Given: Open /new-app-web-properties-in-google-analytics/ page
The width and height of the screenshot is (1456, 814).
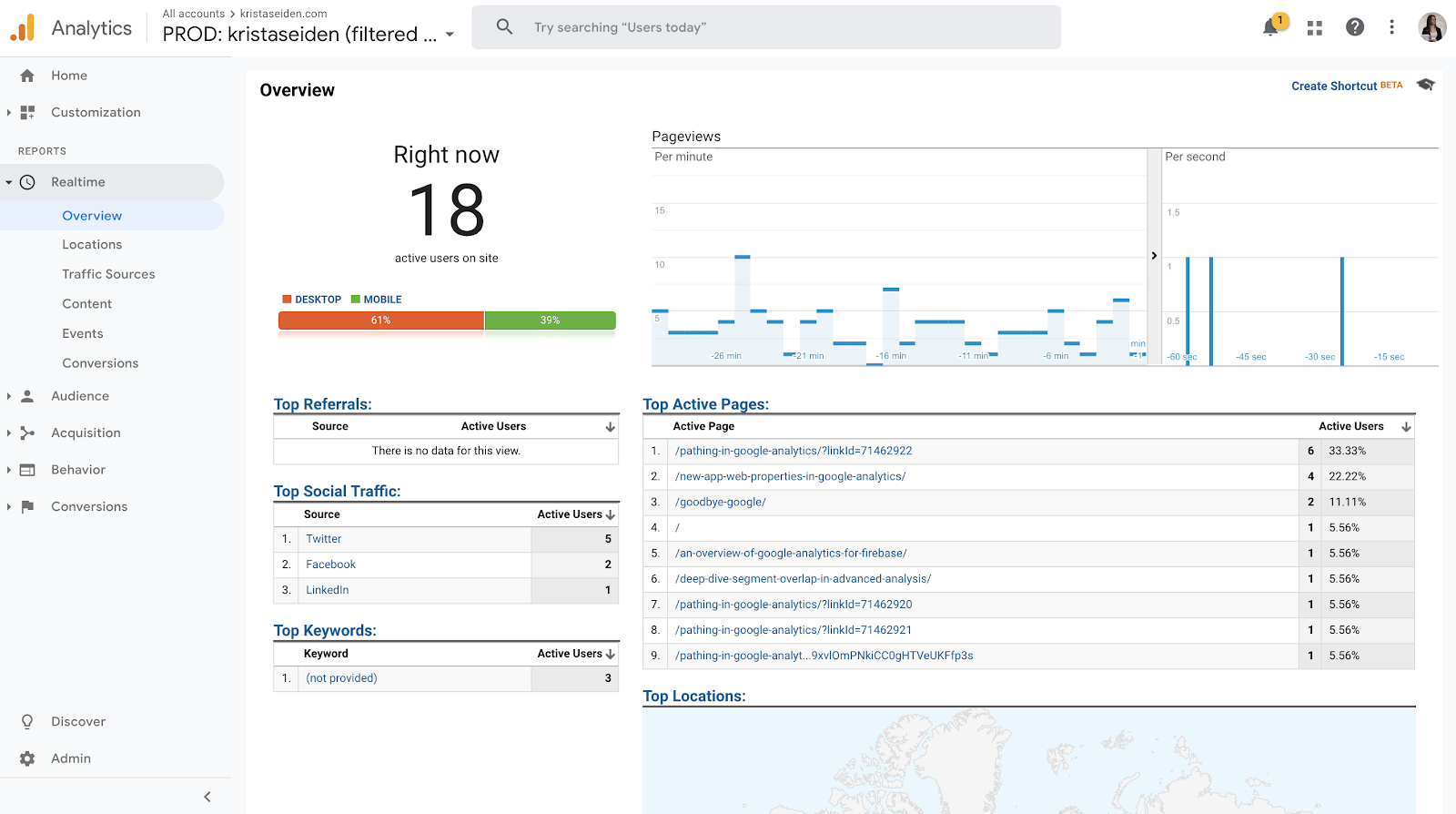Looking at the screenshot, I should (x=791, y=476).
